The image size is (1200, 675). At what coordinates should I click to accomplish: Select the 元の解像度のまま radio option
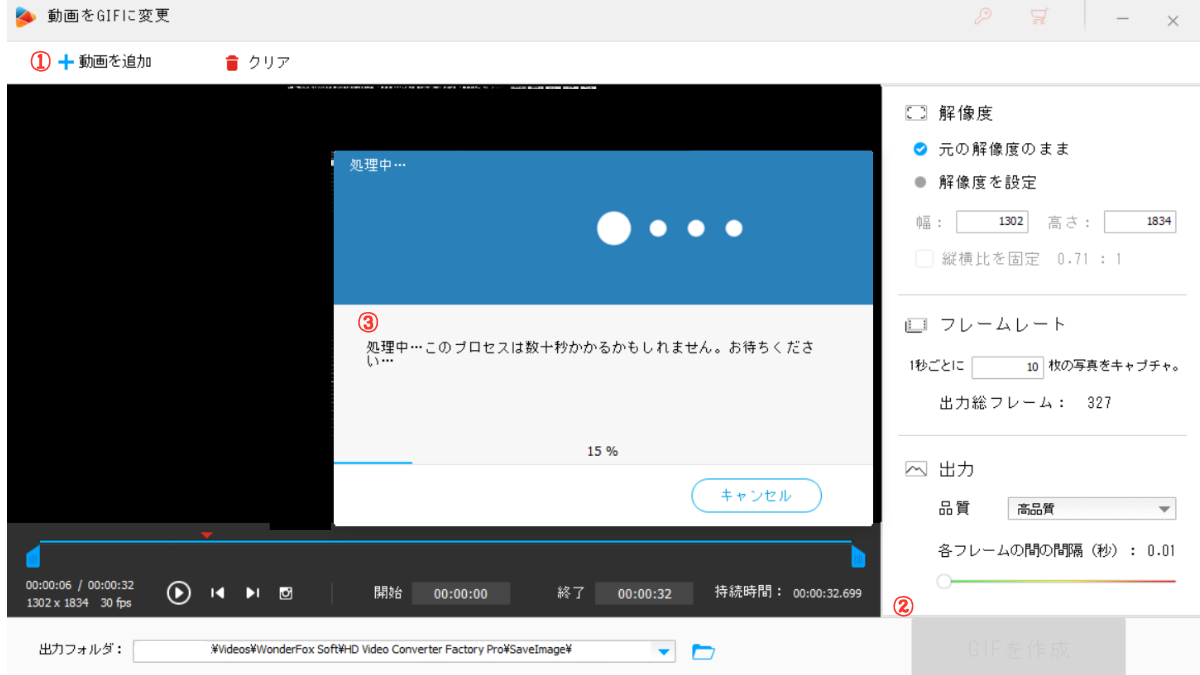(x=921, y=149)
